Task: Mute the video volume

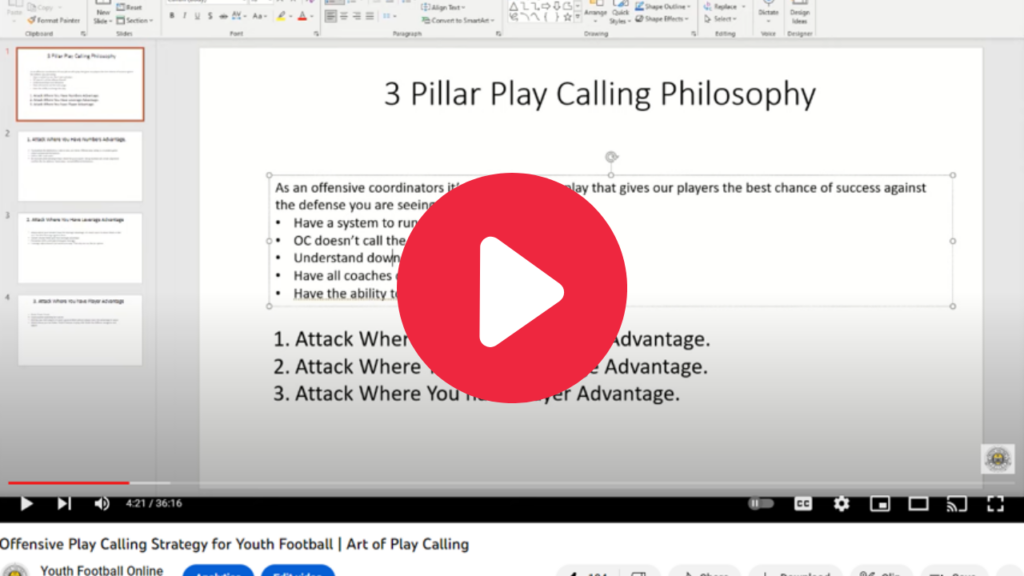Action: [x=101, y=504]
